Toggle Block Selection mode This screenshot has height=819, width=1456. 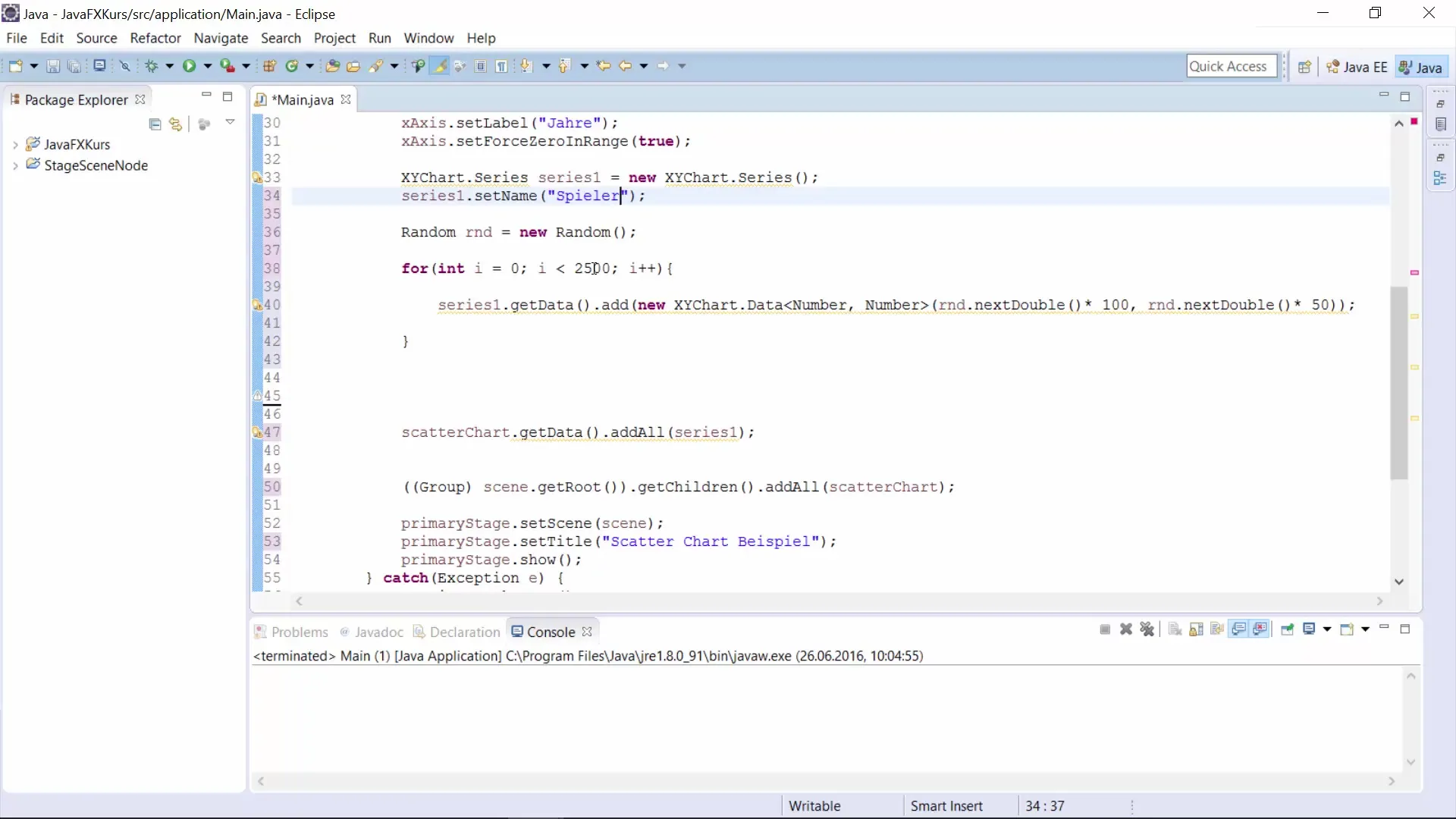click(x=481, y=66)
